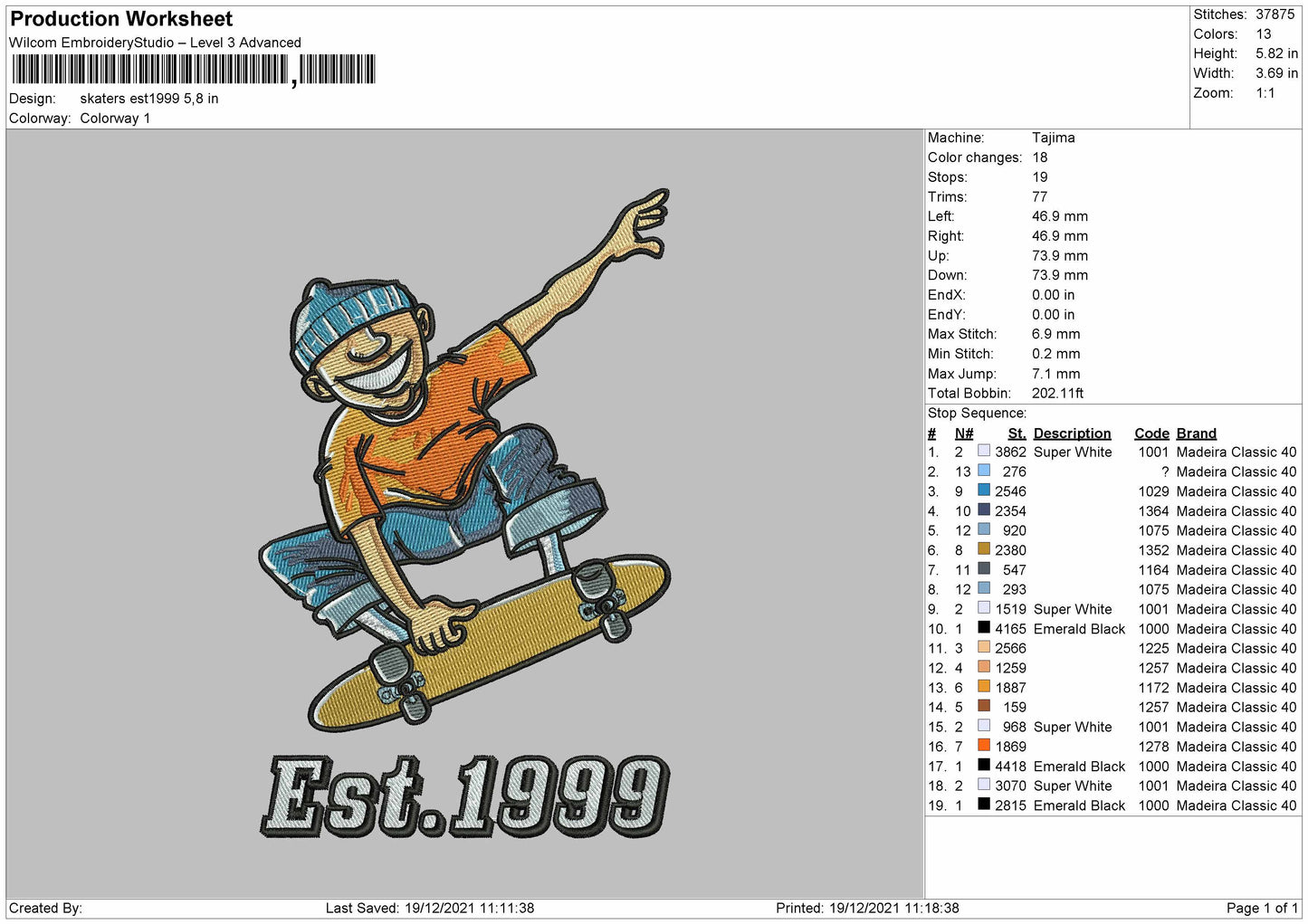
Task: Click 'Emerald Black' description in stop 10
Action: point(1079,629)
